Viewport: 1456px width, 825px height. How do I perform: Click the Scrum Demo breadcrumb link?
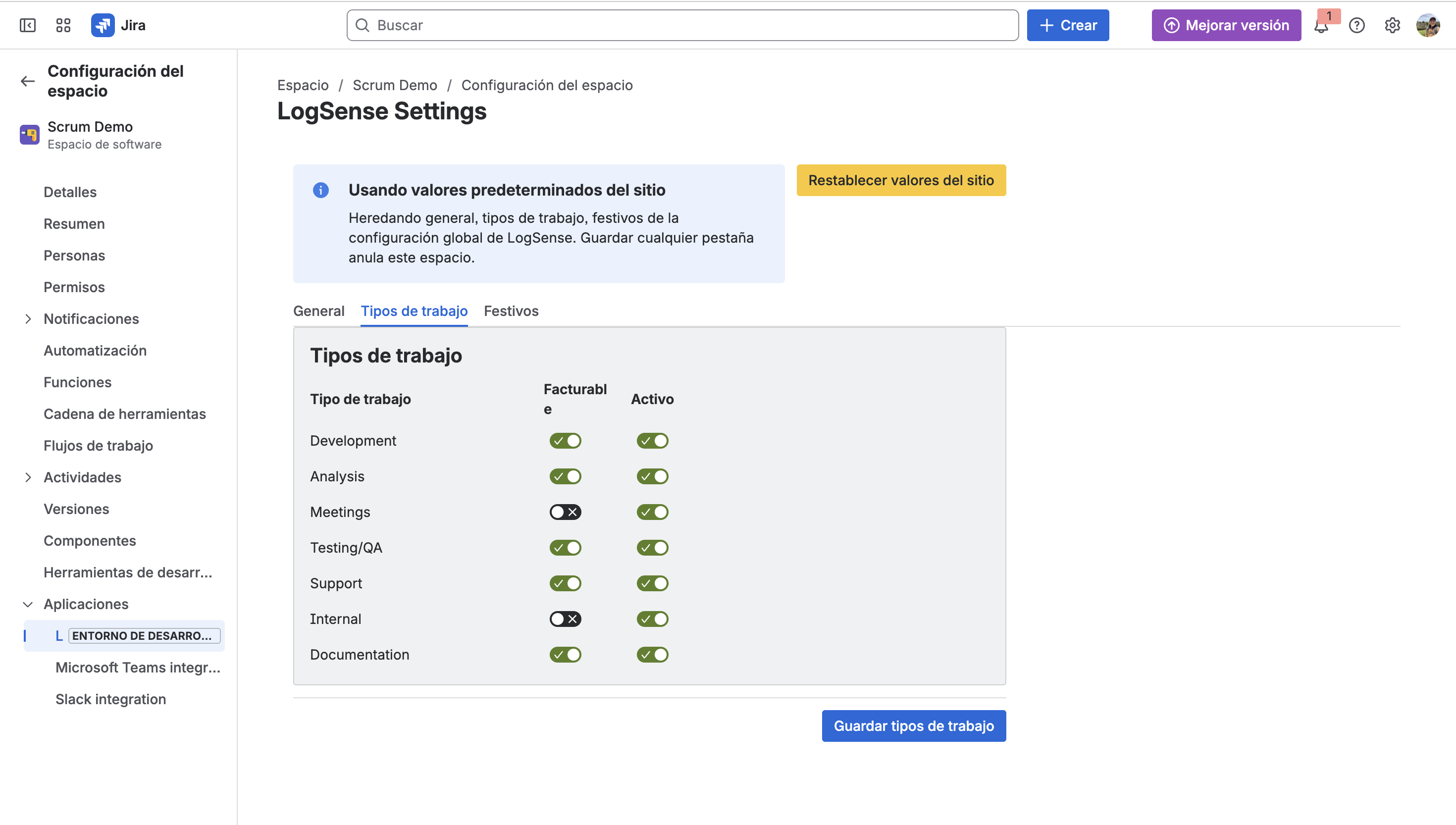pyautogui.click(x=395, y=85)
